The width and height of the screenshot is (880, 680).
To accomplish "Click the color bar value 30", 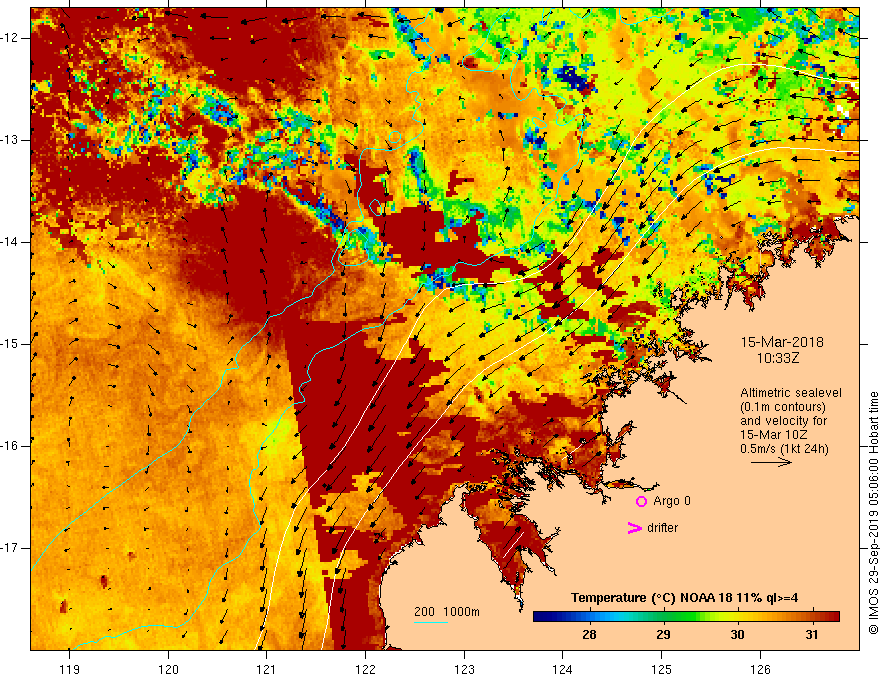I will tap(737, 635).
